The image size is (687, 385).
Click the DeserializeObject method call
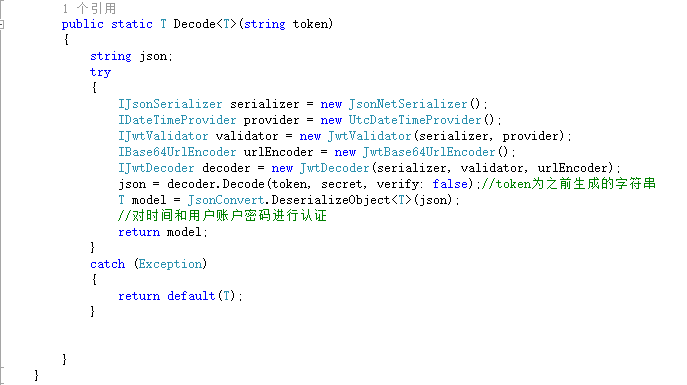(330, 200)
